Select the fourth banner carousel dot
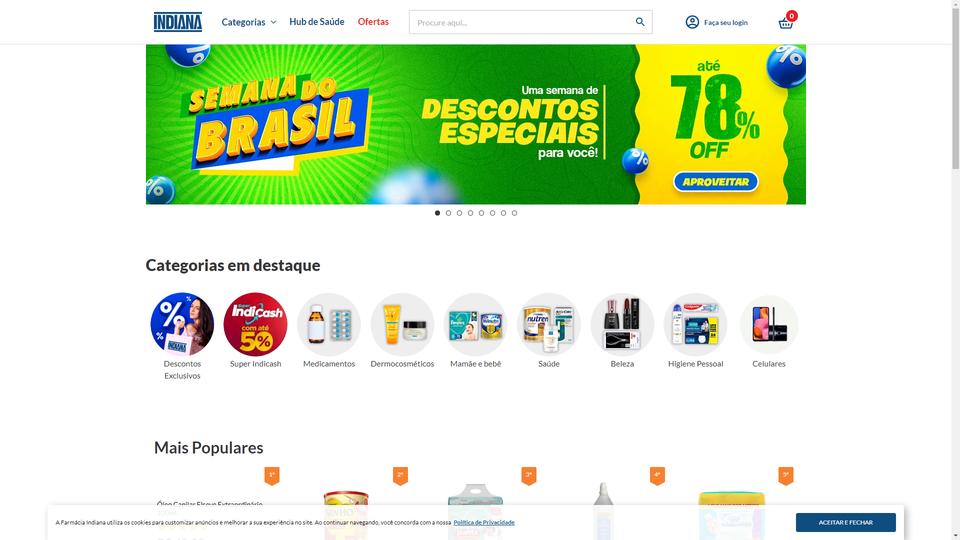The width and height of the screenshot is (960, 540). 470,213
